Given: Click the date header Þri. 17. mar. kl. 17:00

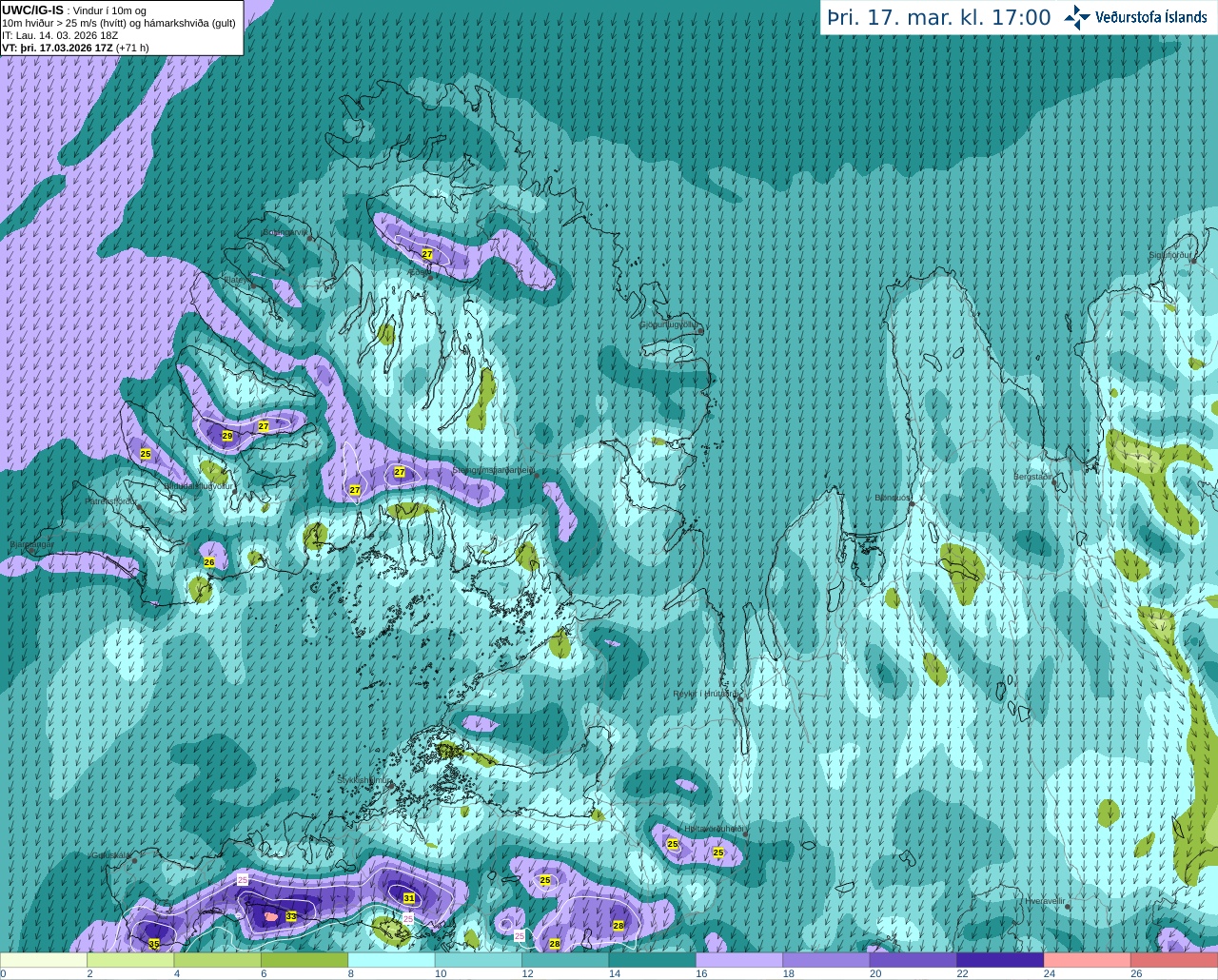Looking at the screenshot, I should [x=938, y=17].
